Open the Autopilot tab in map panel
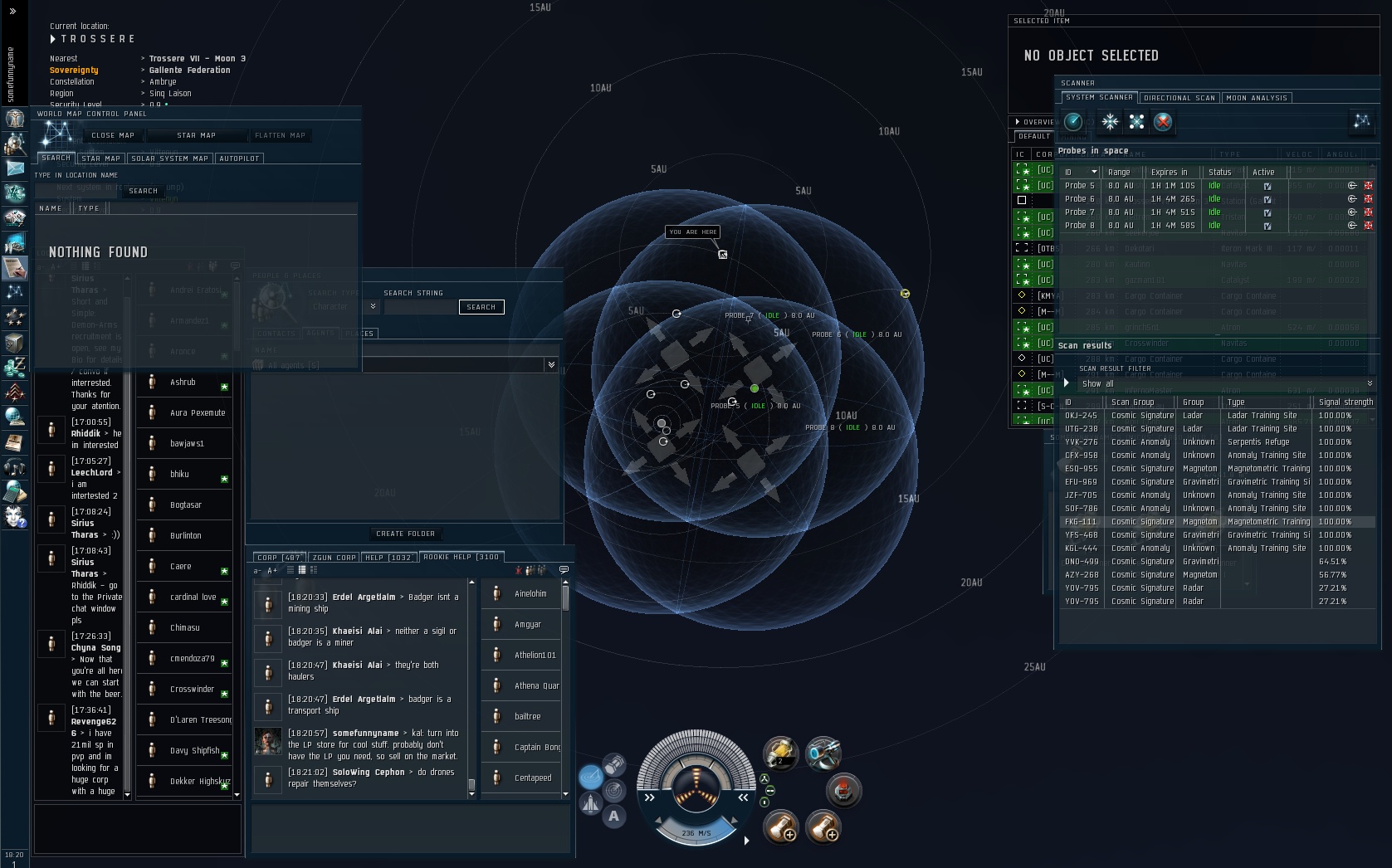The height and width of the screenshot is (868, 1392). coord(239,158)
